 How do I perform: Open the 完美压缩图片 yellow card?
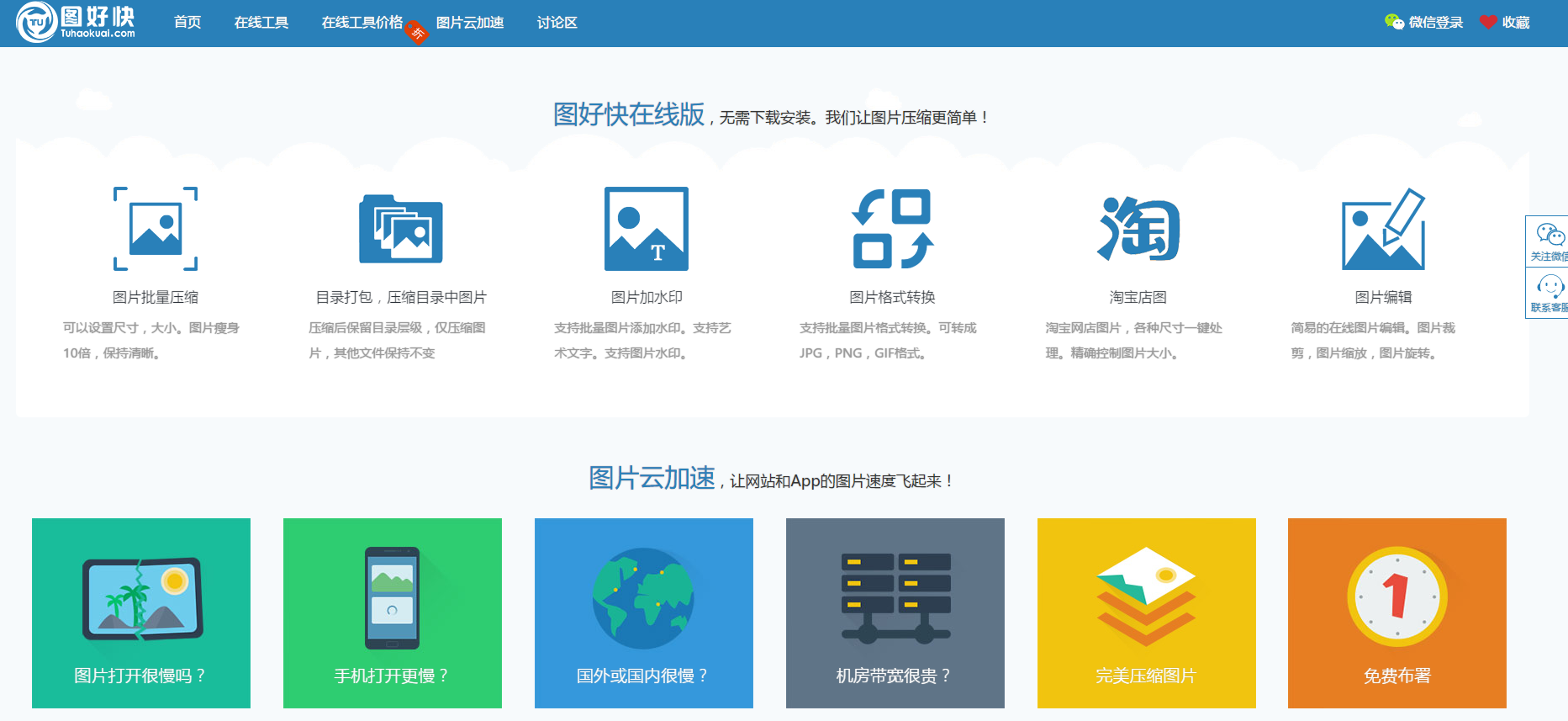click(1147, 613)
